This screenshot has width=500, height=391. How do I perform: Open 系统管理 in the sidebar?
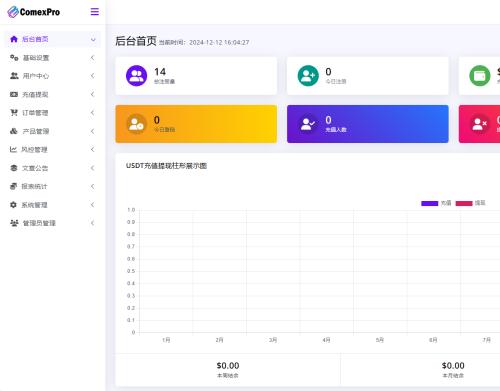coord(52,204)
